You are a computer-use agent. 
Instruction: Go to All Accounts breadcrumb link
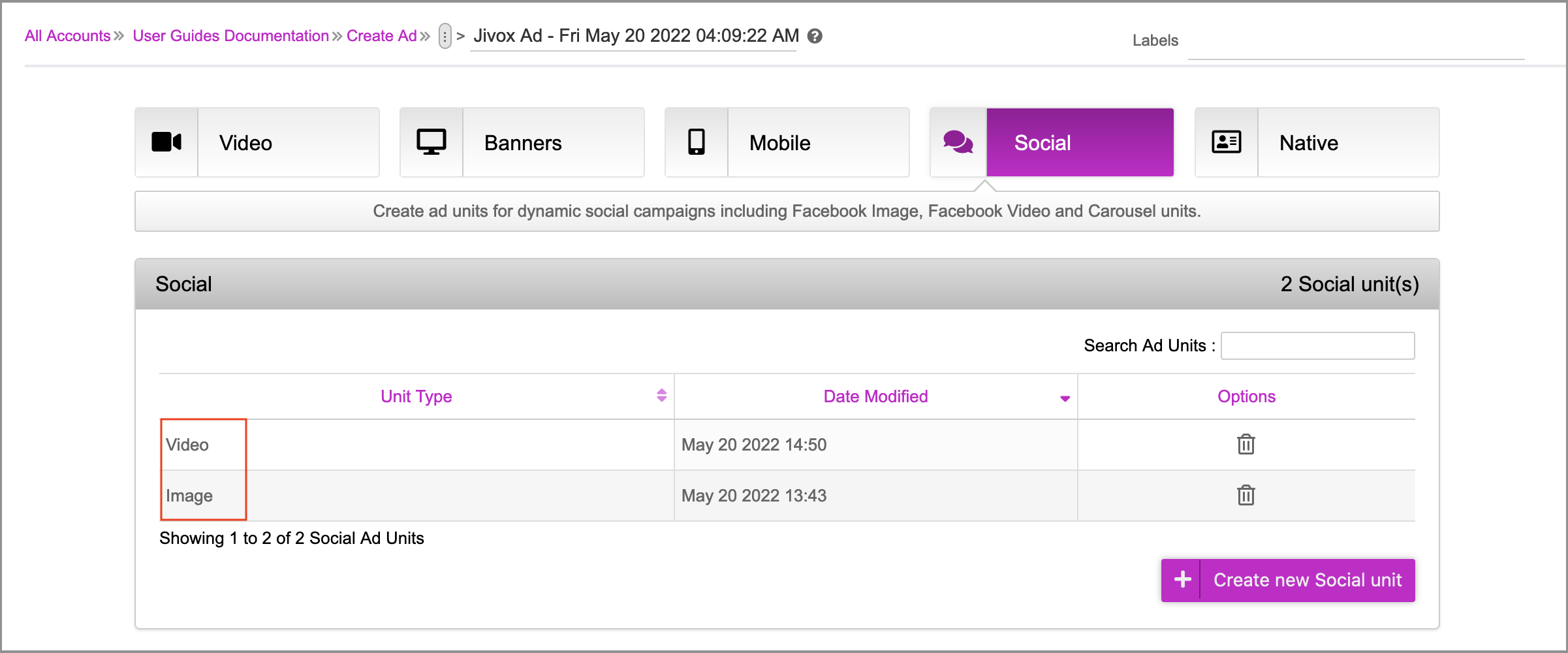[x=68, y=36]
